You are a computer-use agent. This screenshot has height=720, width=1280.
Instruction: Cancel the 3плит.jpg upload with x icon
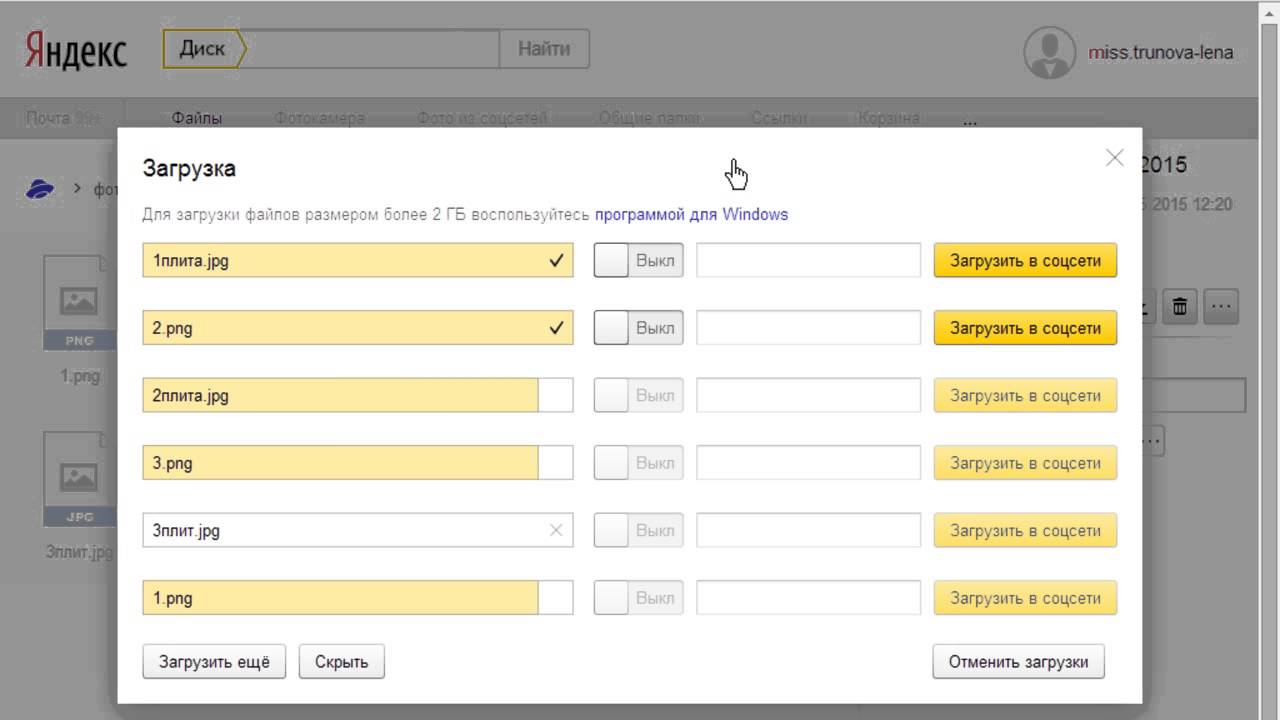point(556,531)
